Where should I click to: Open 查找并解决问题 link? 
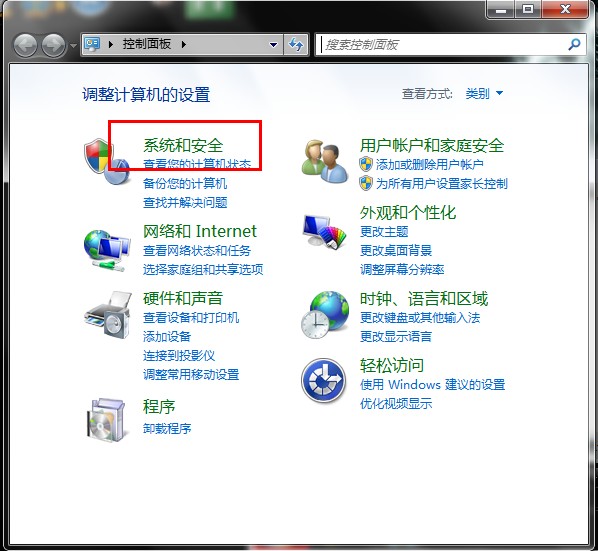[x=185, y=202]
